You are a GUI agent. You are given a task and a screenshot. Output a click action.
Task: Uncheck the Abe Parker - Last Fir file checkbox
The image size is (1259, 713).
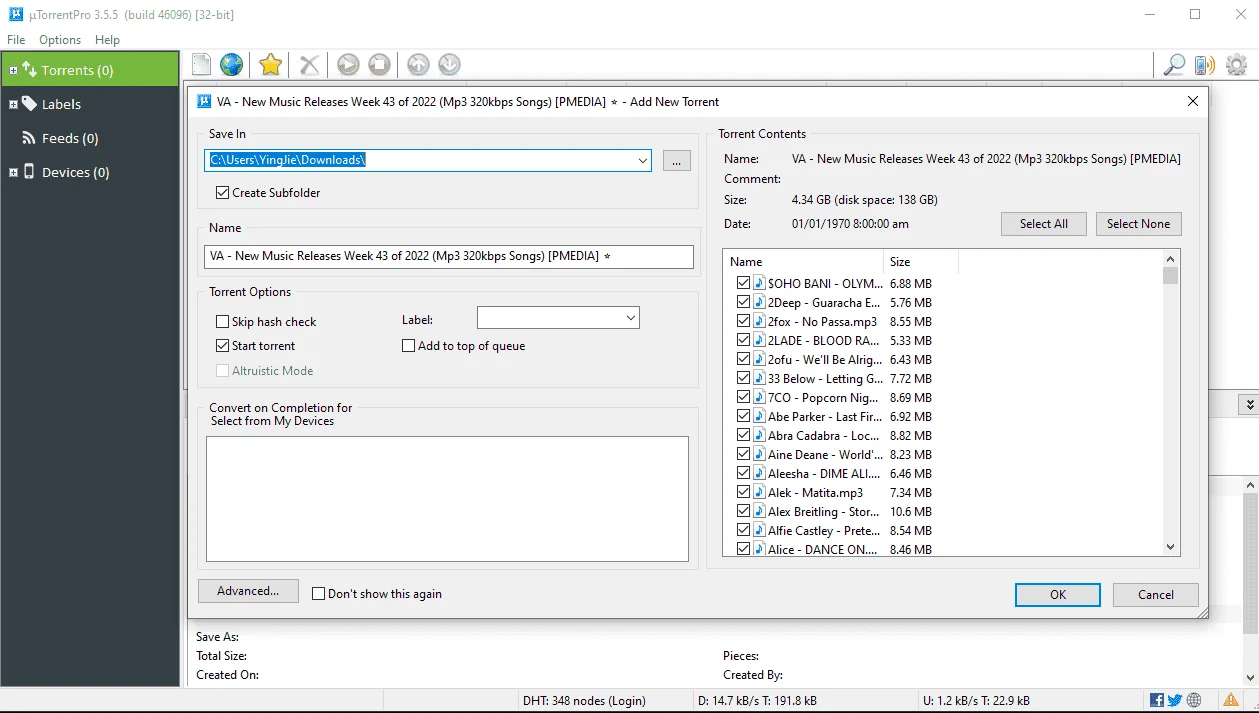point(743,416)
